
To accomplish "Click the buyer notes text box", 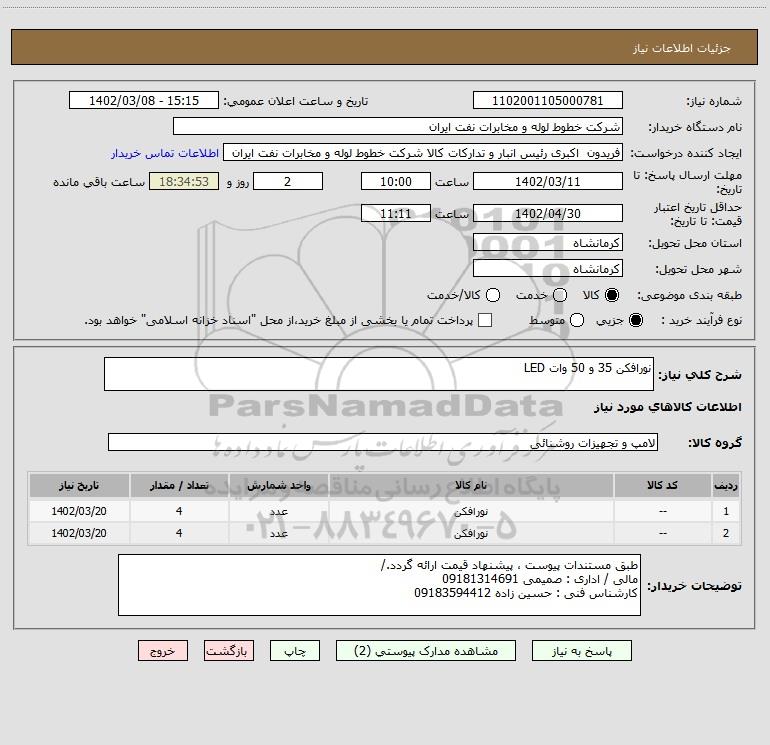I will click(379, 585).
